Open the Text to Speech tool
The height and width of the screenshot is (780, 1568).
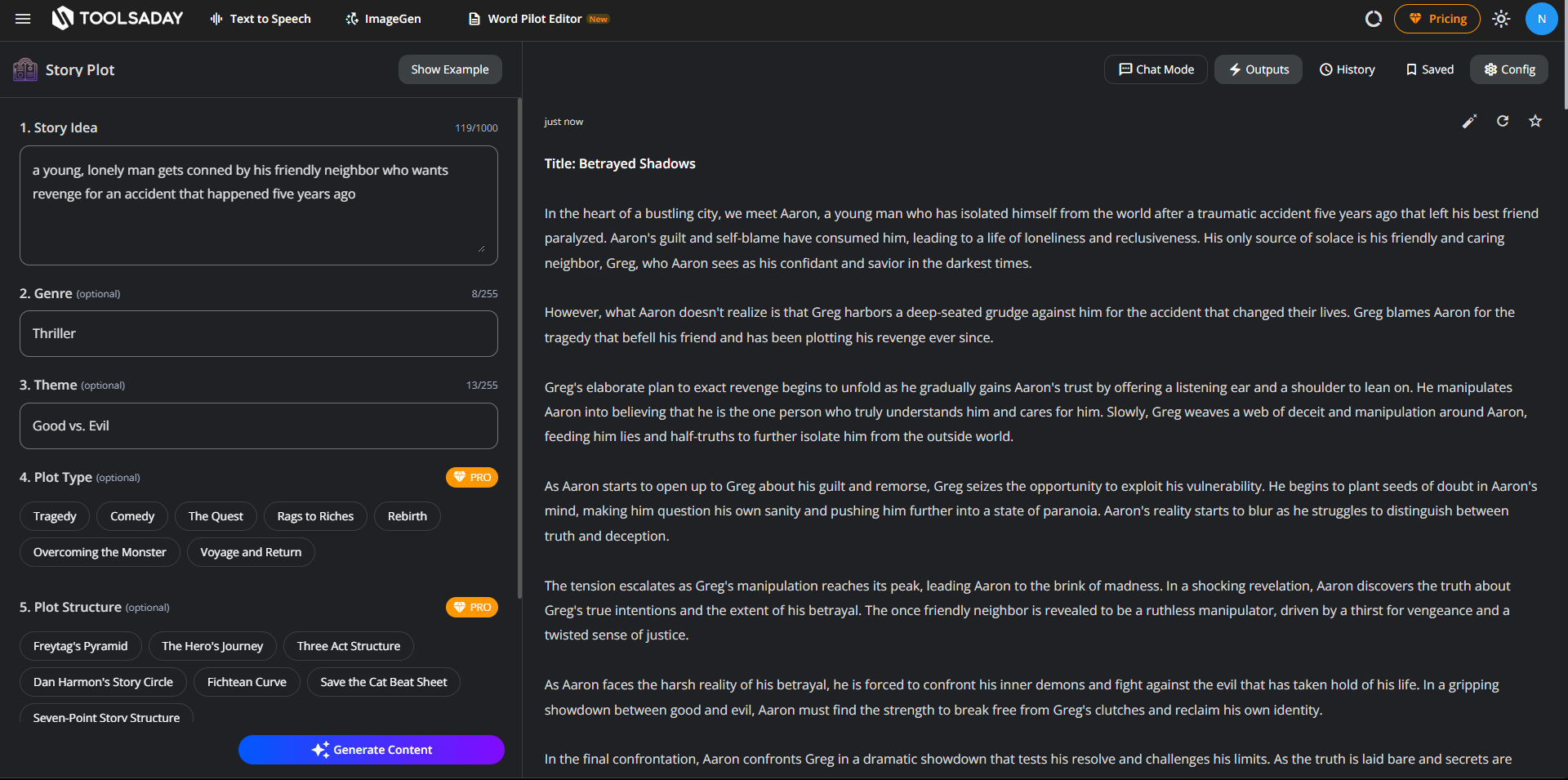coord(261,19)
